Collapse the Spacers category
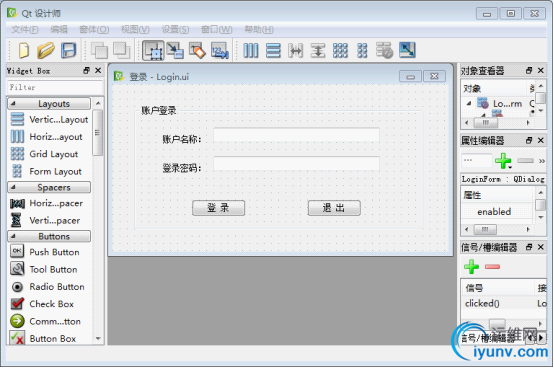 click(x=13, y=187)
